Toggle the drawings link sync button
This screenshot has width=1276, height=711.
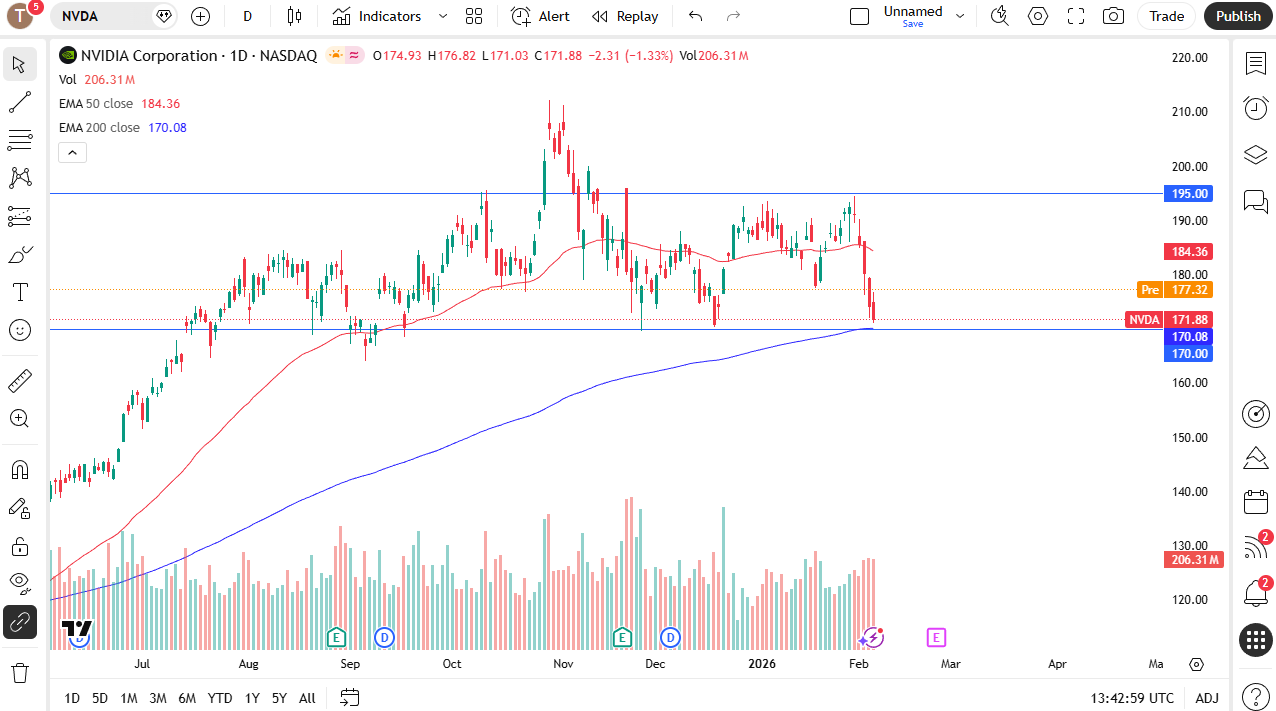click(19, 622)
